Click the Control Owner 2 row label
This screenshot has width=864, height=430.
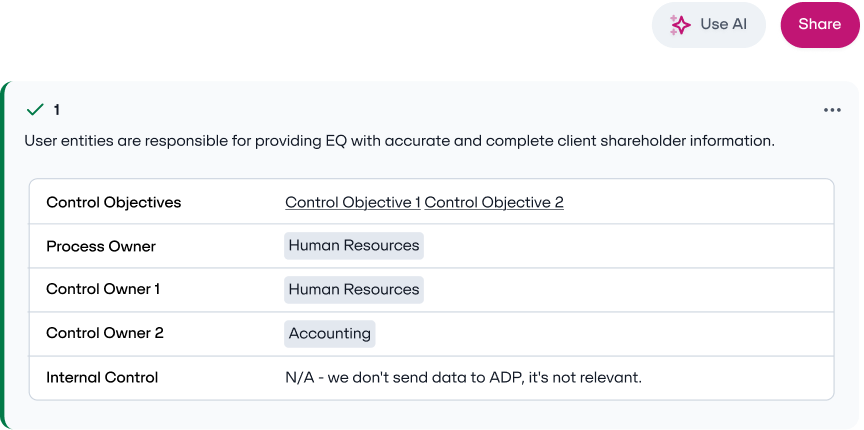(x=105, y=334)
